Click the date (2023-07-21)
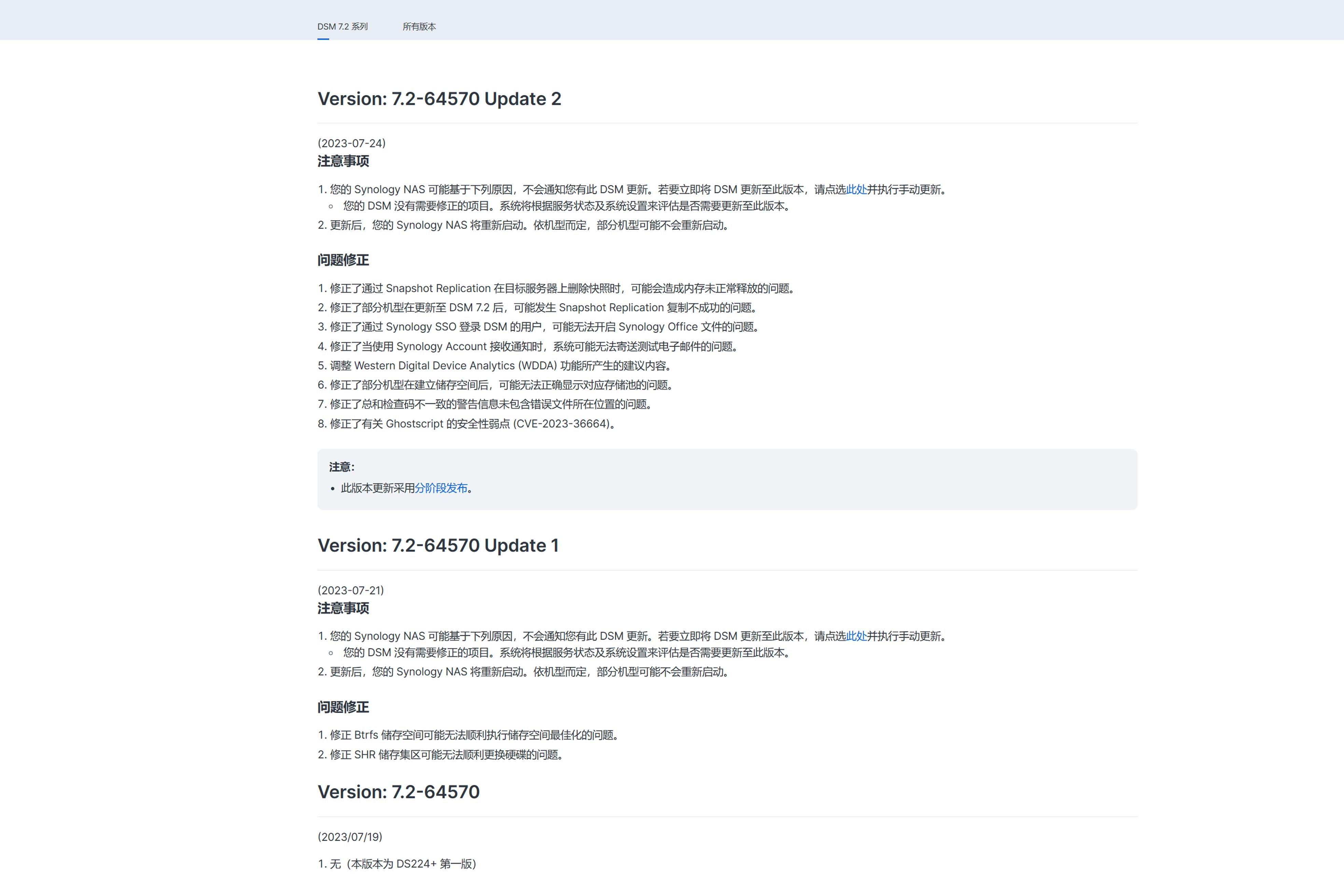The image size is (1344, 896). (350, 590)
